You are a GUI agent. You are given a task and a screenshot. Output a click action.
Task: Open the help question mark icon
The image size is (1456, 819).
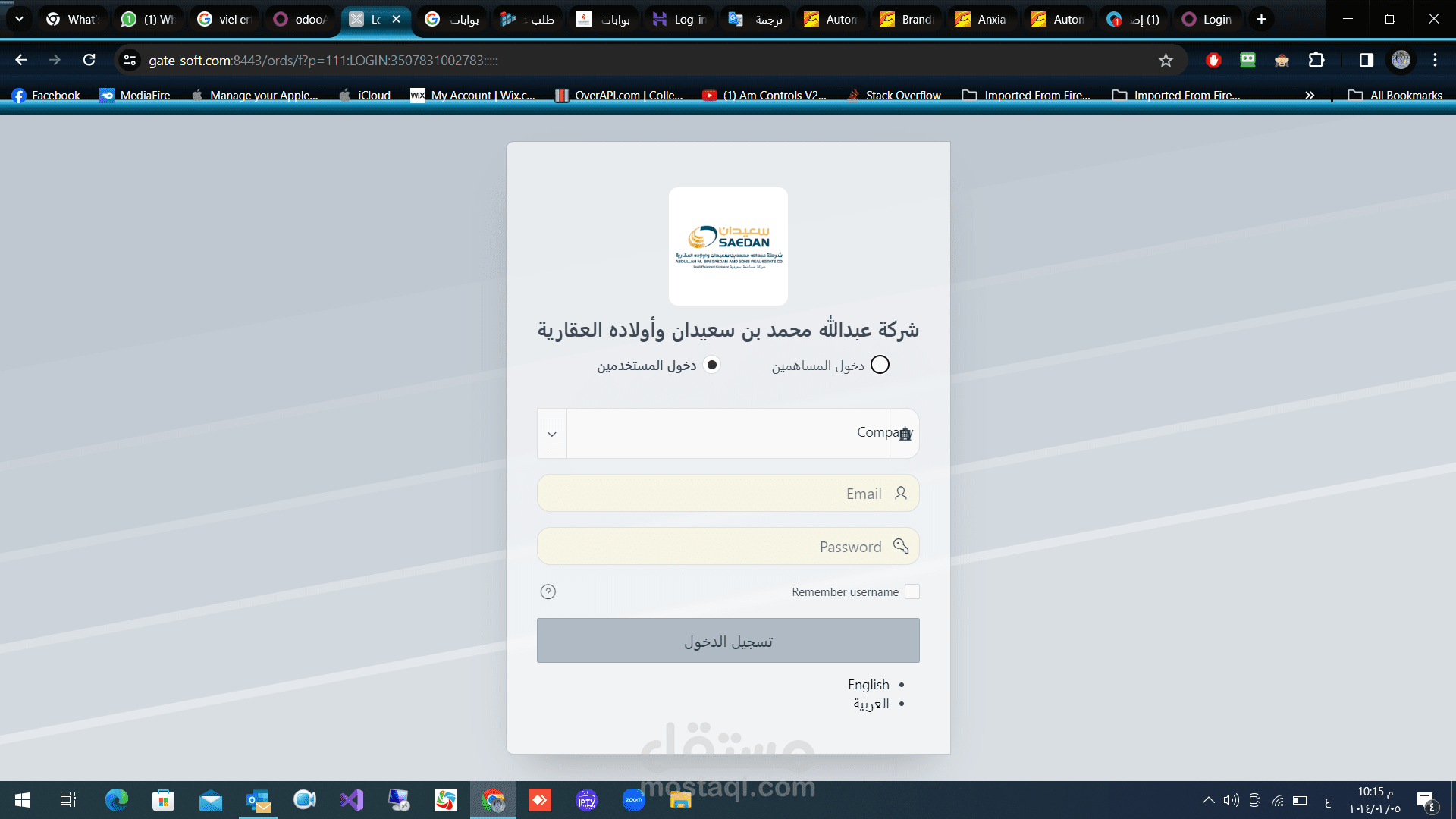point(548,591)
